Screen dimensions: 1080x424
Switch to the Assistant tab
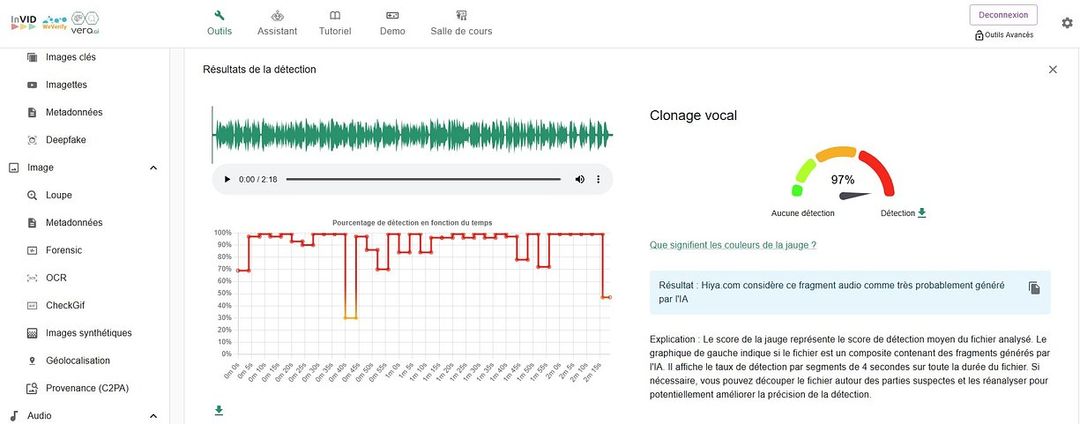[x=277, y=23]
